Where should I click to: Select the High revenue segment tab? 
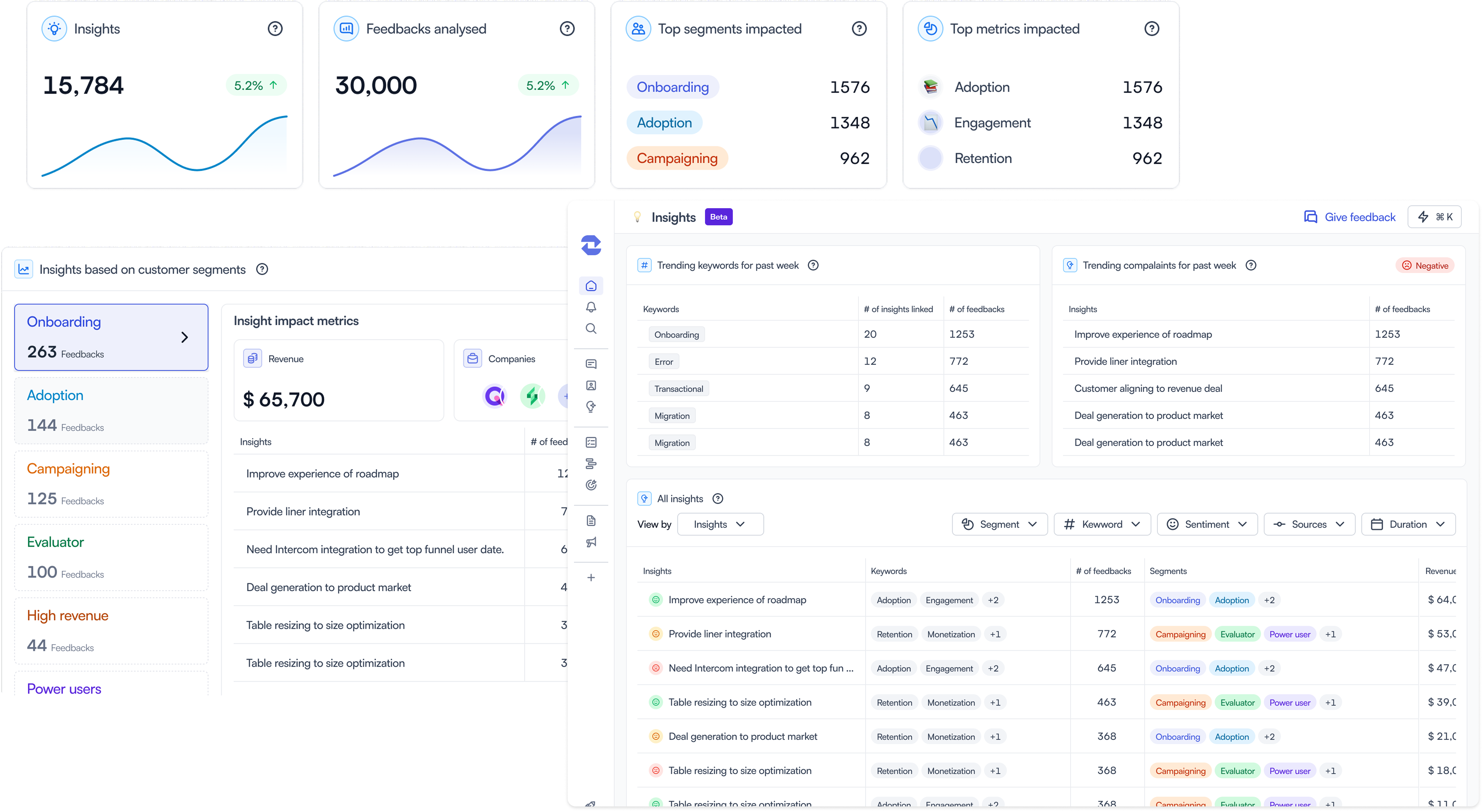click(x=111, y=631)
